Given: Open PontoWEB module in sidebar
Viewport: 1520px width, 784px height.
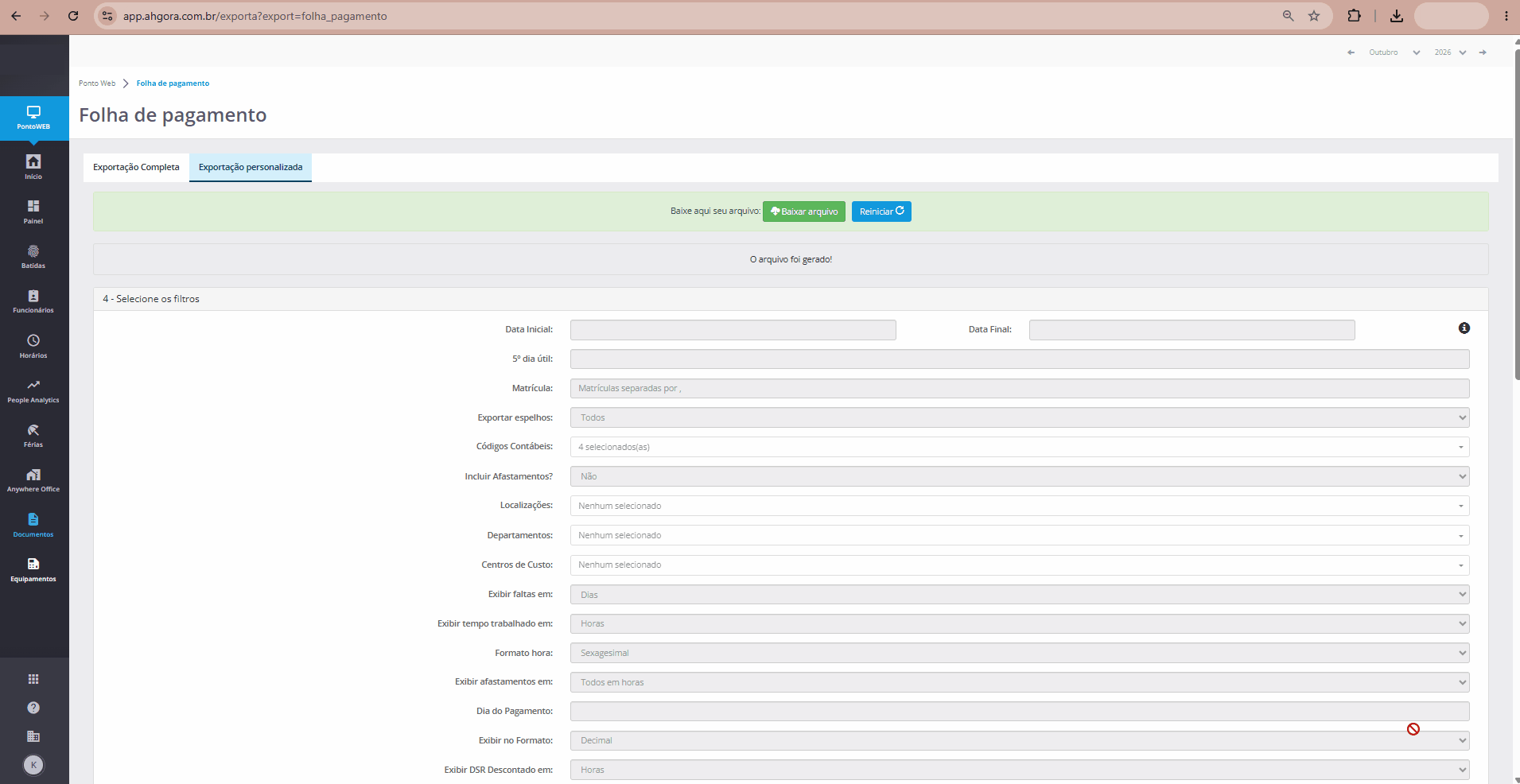Looking at the screenshot, I should pyautogui.click(x=33, y=118).
